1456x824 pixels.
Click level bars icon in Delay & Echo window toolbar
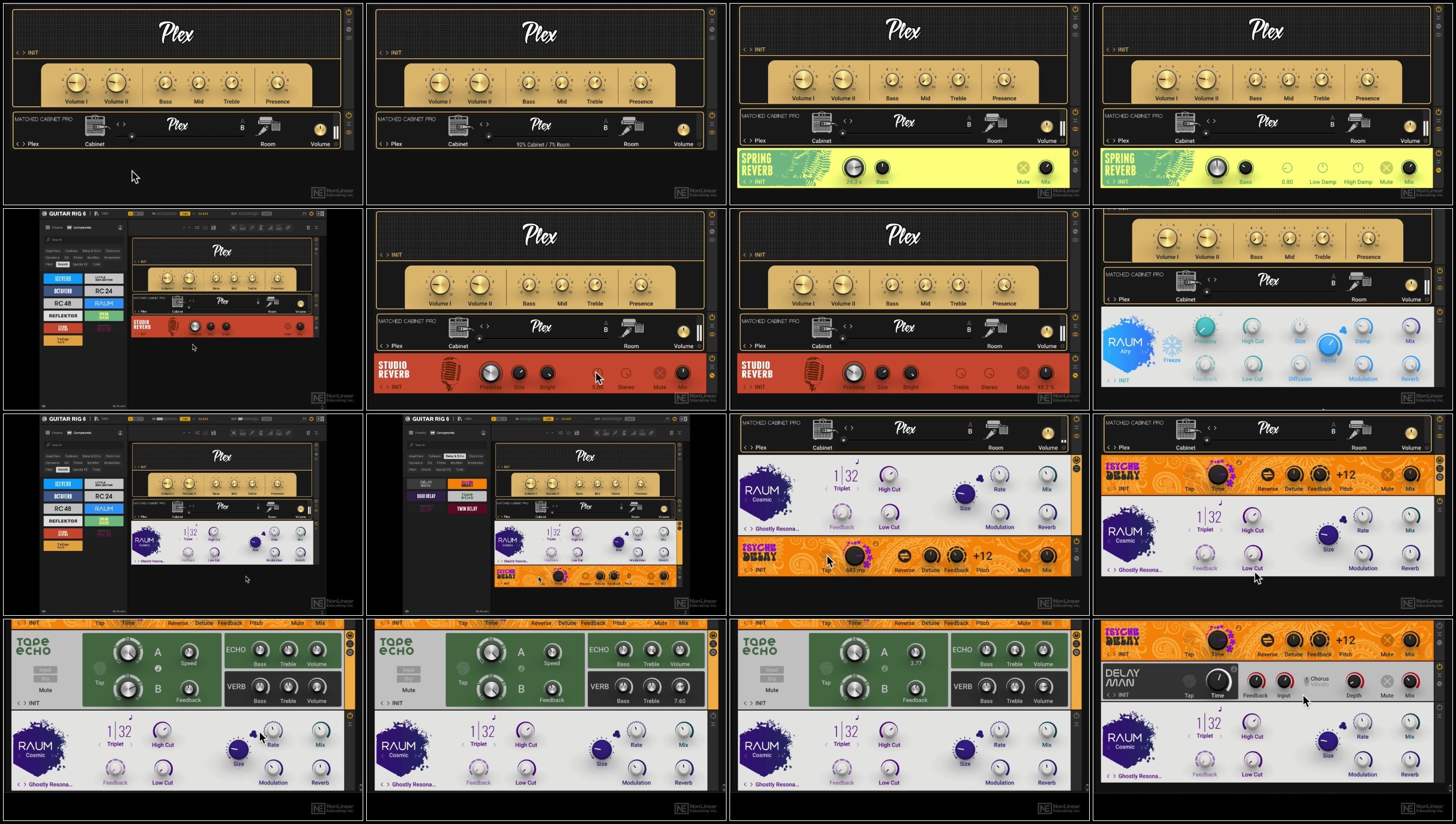pos(633,433)
